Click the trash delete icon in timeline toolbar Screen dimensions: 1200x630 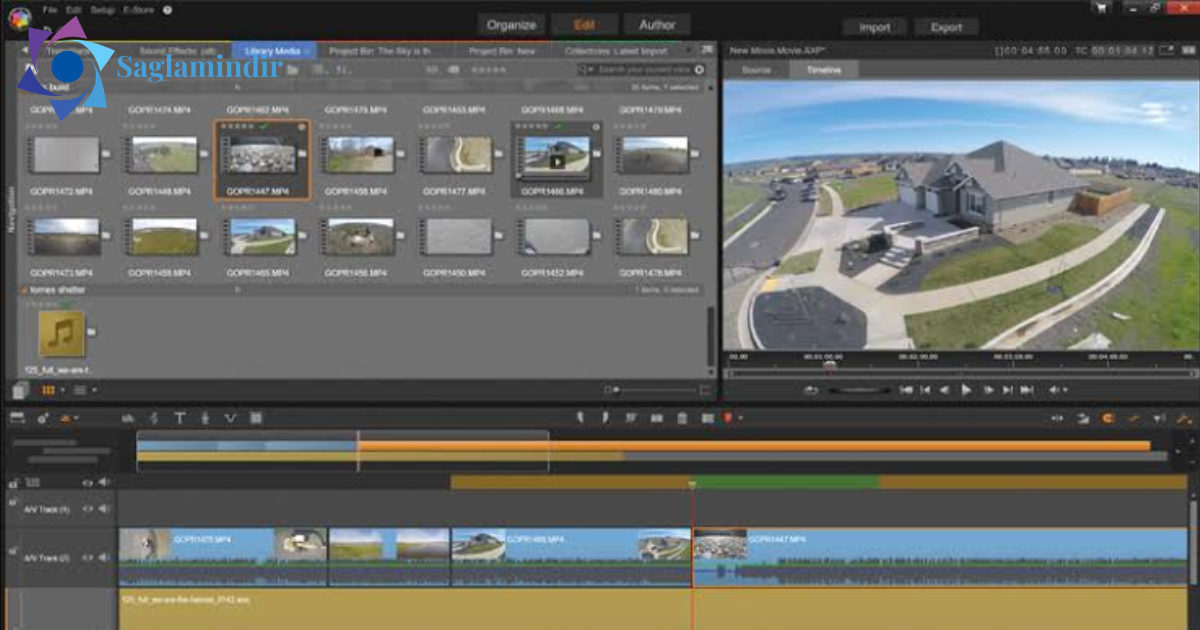pyautogui.click(x=682, y=418)
